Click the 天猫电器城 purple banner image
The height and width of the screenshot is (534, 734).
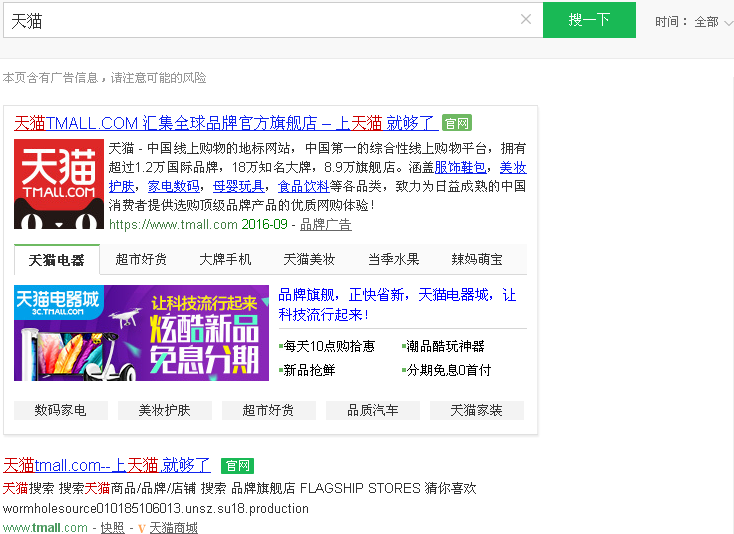point(141,333)
